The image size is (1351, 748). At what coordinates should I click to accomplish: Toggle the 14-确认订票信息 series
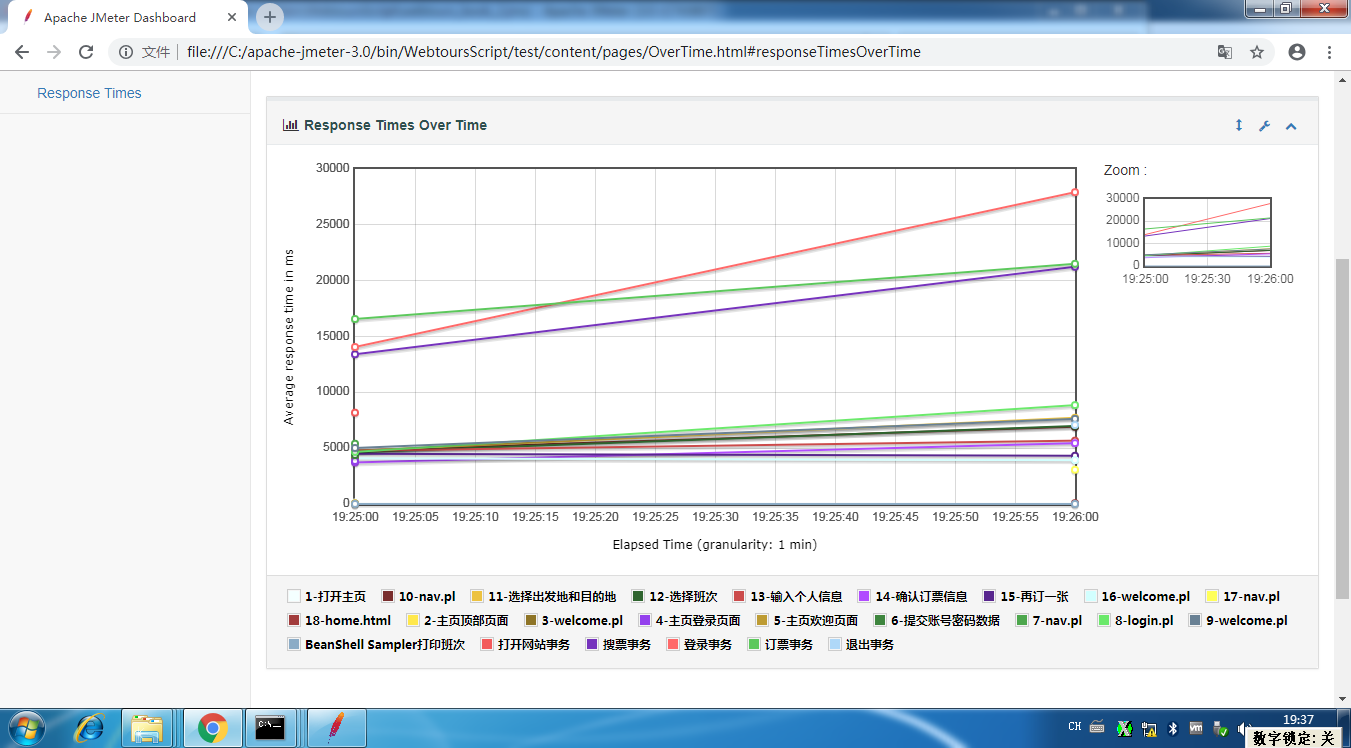(913, 596)
